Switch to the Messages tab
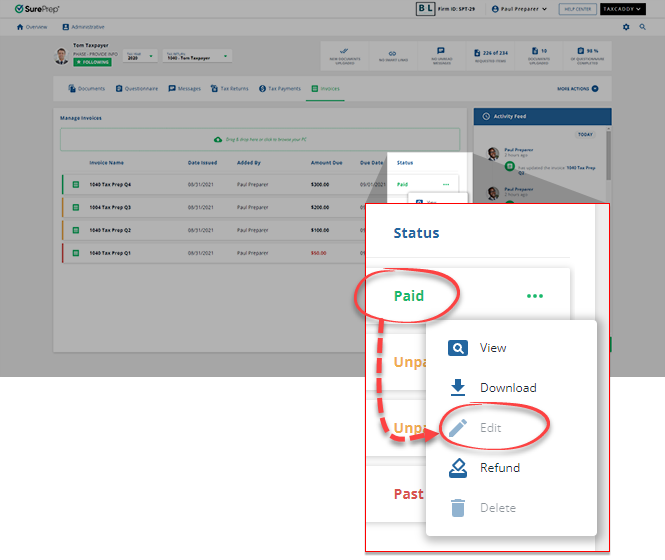The image size is (665, 560). point(184,89)
